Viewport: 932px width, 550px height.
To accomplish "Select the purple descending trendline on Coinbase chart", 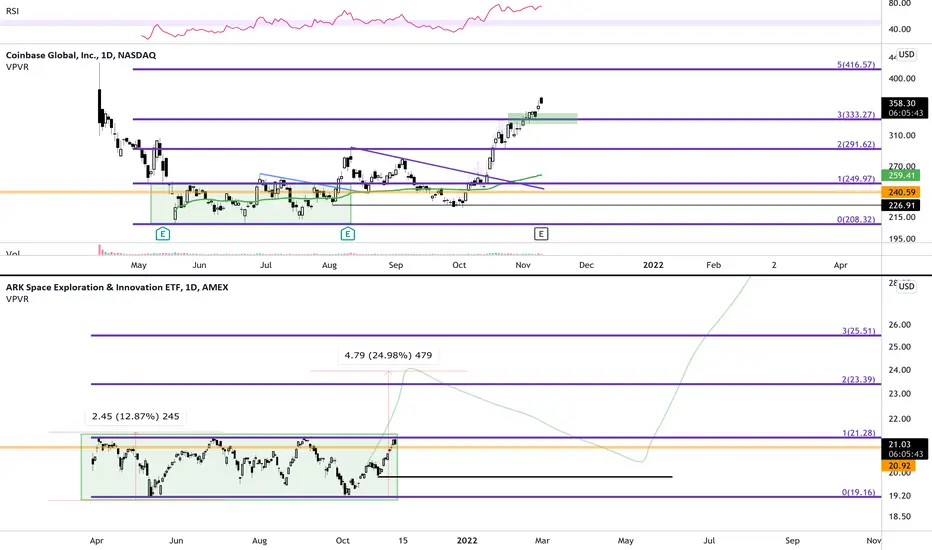I will (x=447, y=168).
